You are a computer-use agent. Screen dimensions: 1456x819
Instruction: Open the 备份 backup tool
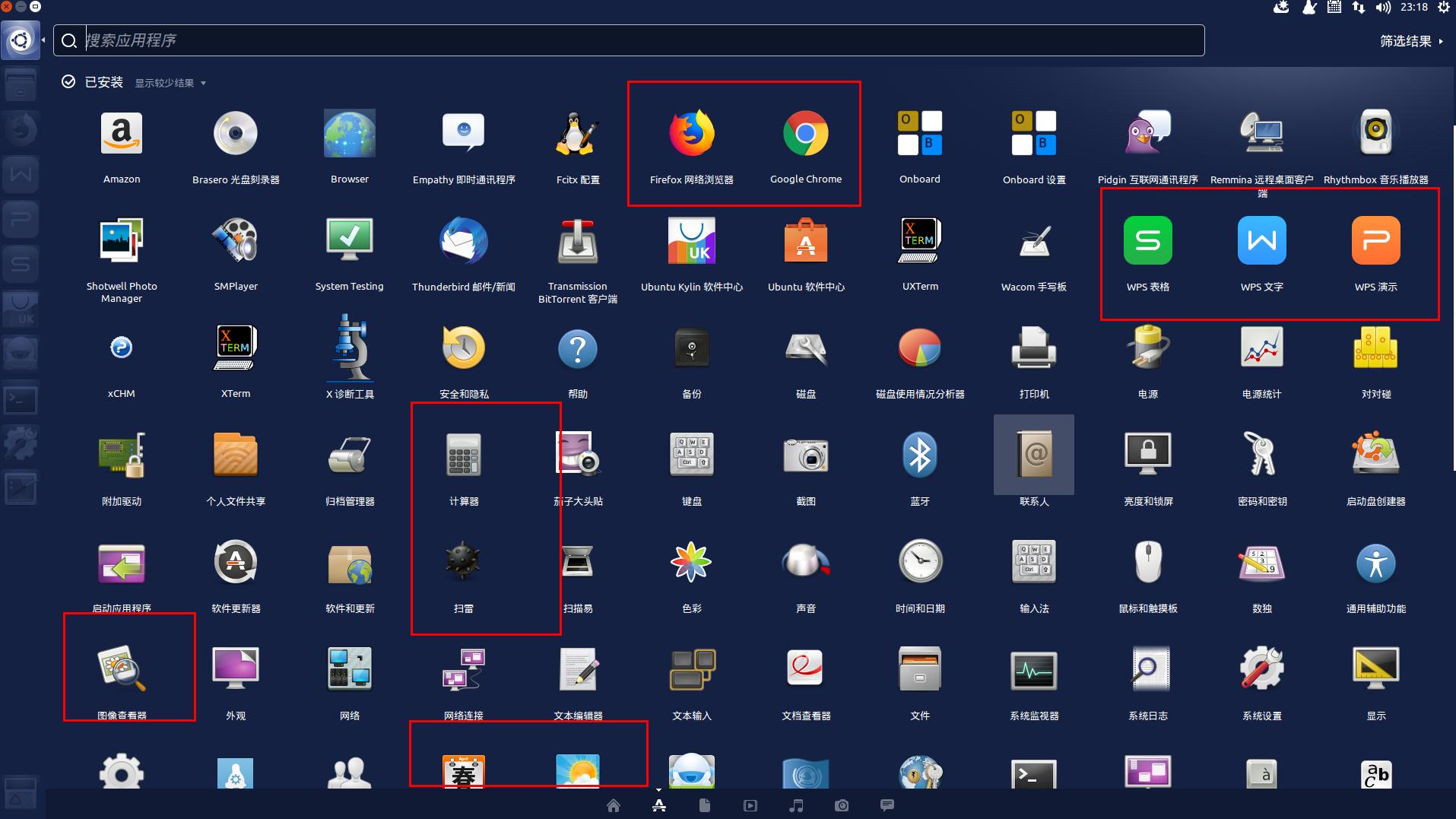(692, 348)
